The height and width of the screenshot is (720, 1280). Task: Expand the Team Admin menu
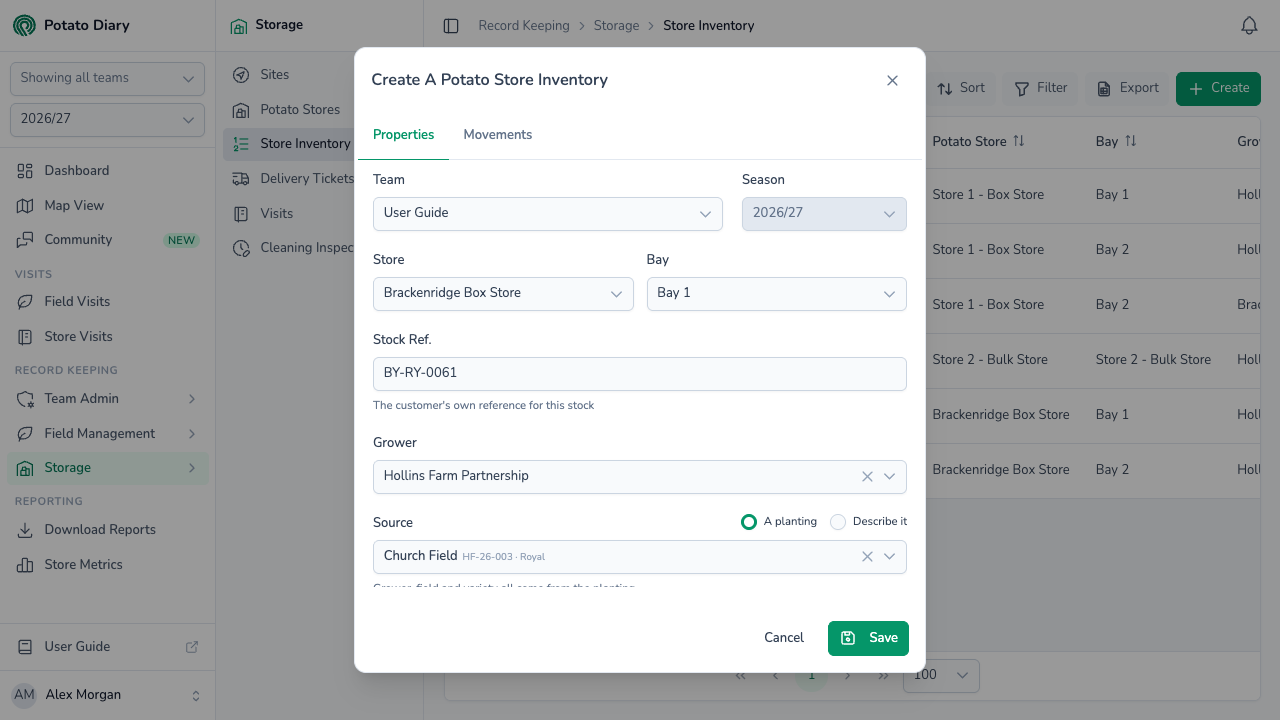[108, 399]
